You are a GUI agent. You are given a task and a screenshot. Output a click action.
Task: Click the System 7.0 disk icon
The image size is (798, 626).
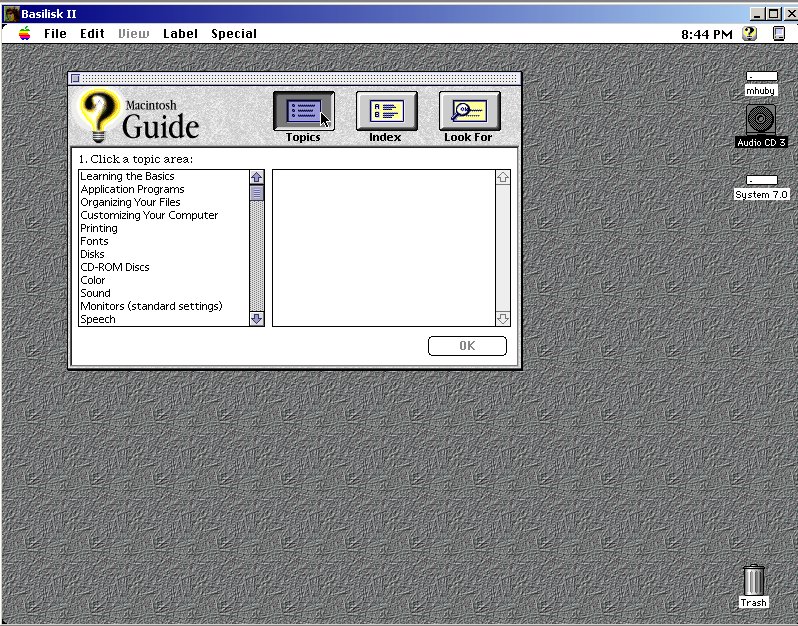click(x=761, y=181)
